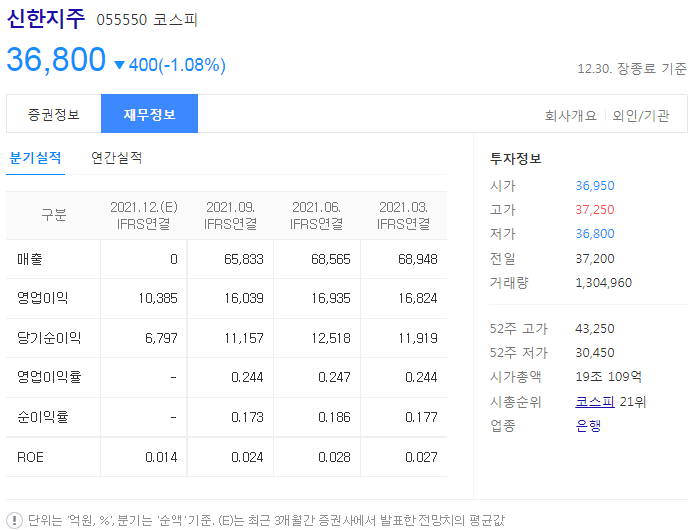Click the 영업이익 row label
Screen dimensions: 692x530
pos(42,298)
